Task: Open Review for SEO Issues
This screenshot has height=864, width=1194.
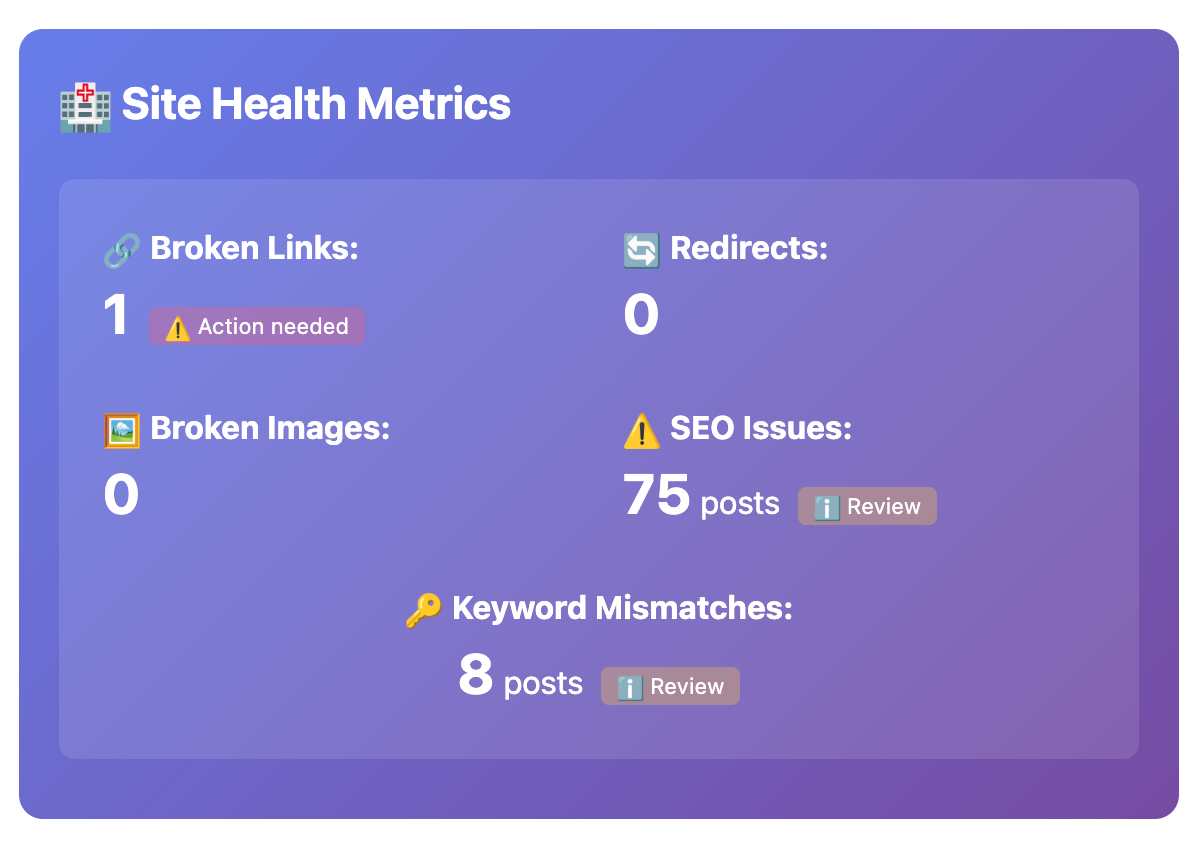Action: tap(867, 507)
